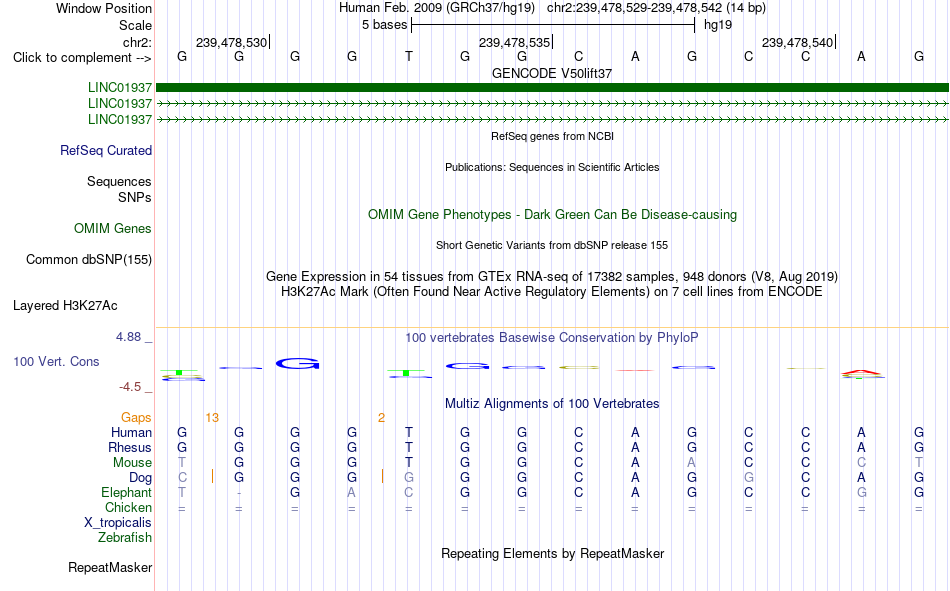Click the Mouse alignment row label

point(132,462)
